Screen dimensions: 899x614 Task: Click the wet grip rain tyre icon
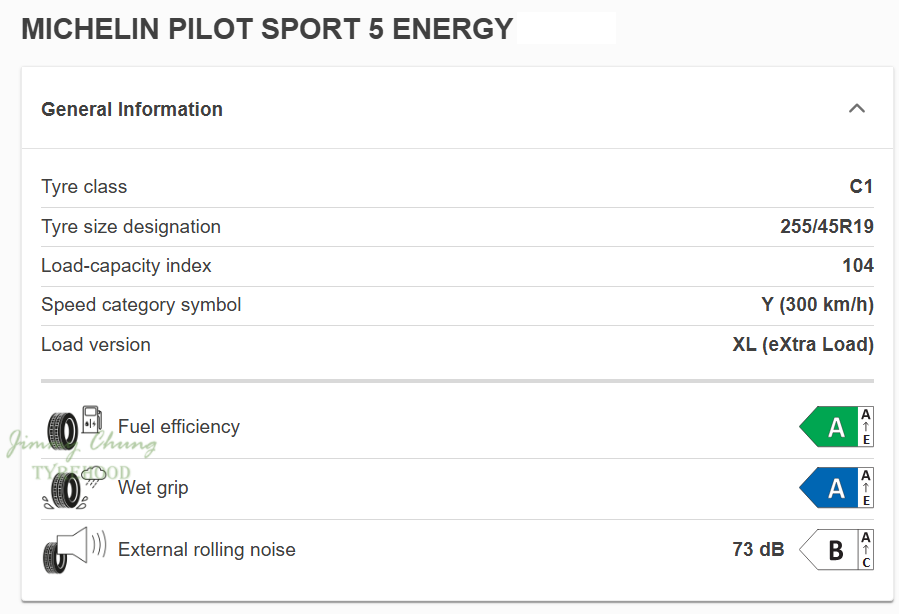tap(74, 488)
